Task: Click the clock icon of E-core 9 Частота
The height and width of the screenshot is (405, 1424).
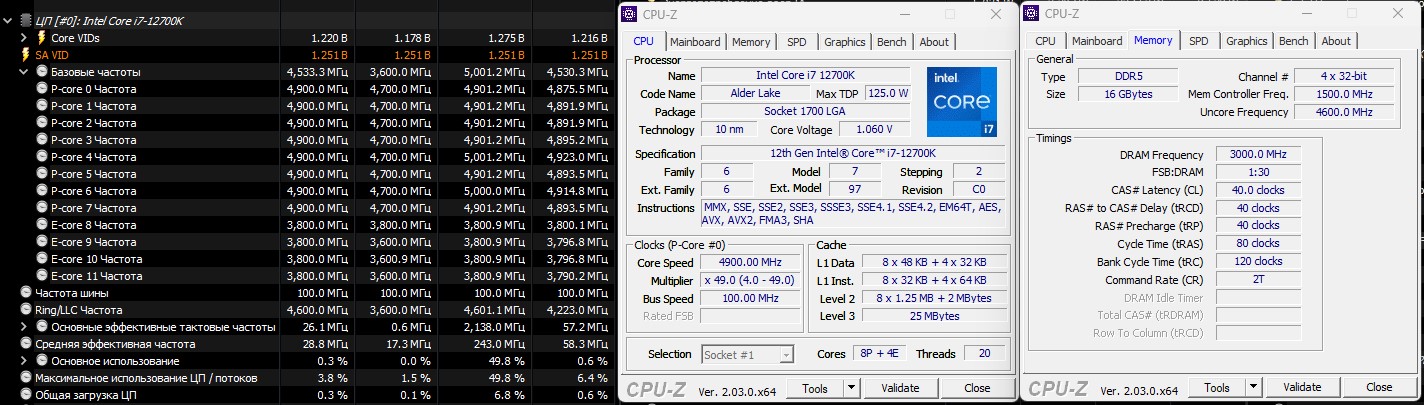Action: tap(41, 242)
